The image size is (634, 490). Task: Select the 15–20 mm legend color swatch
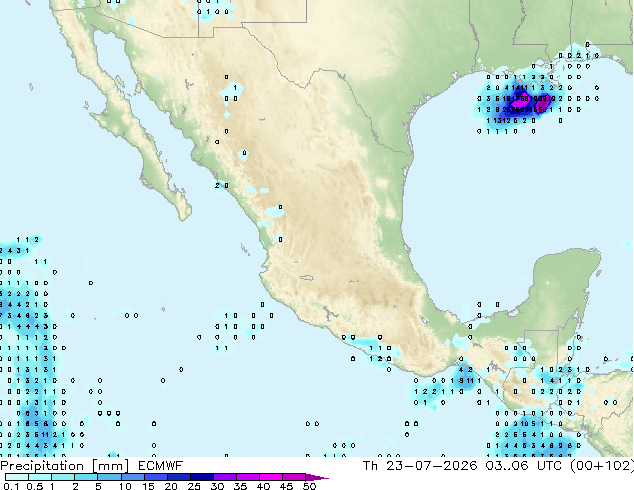[x=155, y=477]
